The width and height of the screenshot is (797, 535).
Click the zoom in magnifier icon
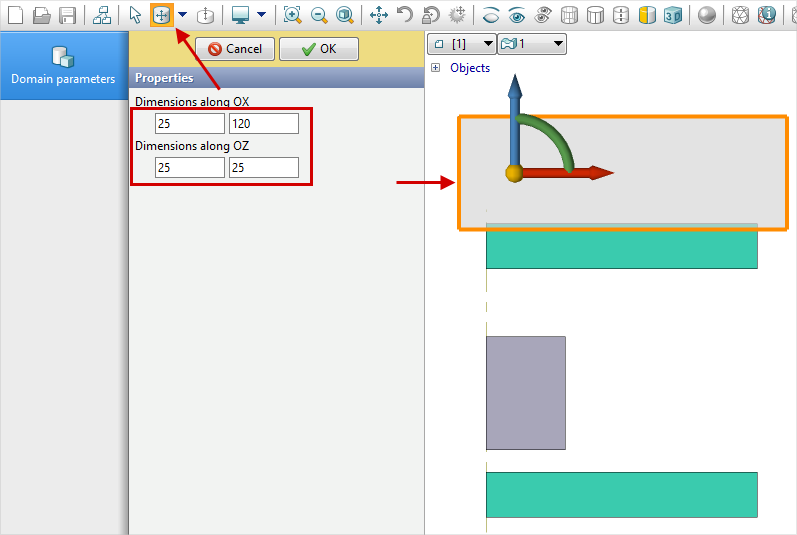292,15
